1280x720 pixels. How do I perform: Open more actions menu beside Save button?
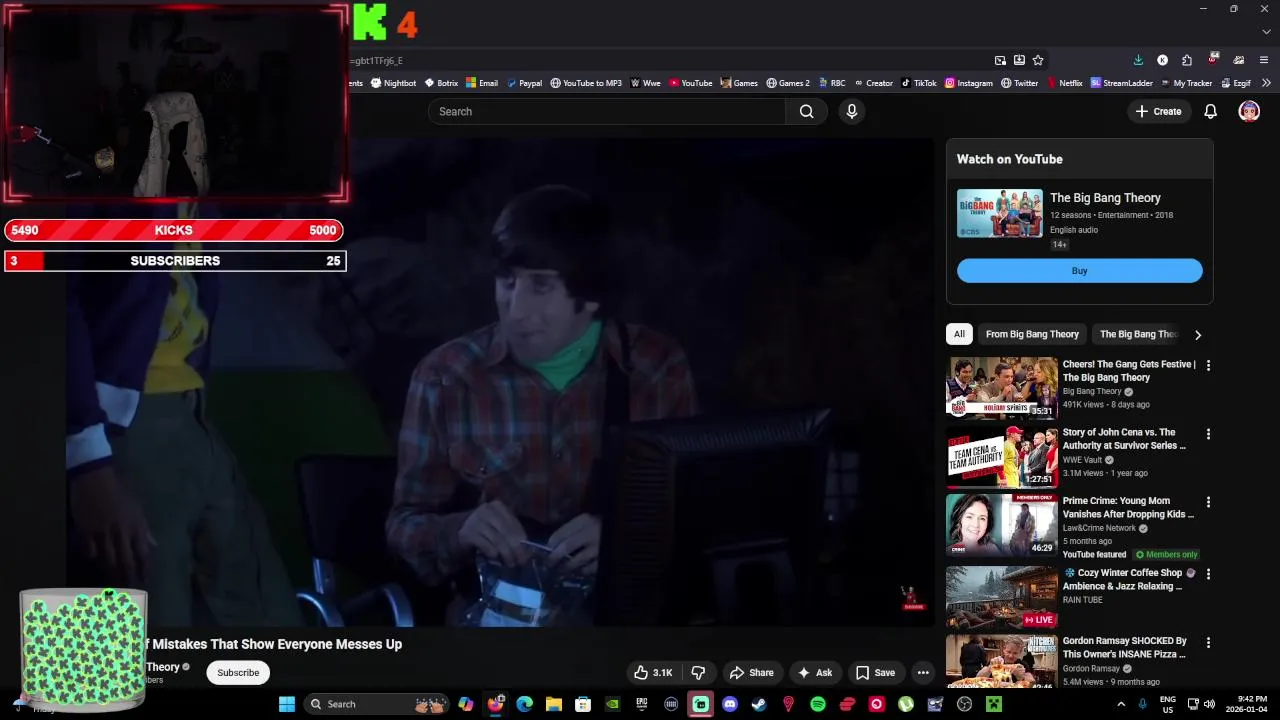(x=923, y=673)
